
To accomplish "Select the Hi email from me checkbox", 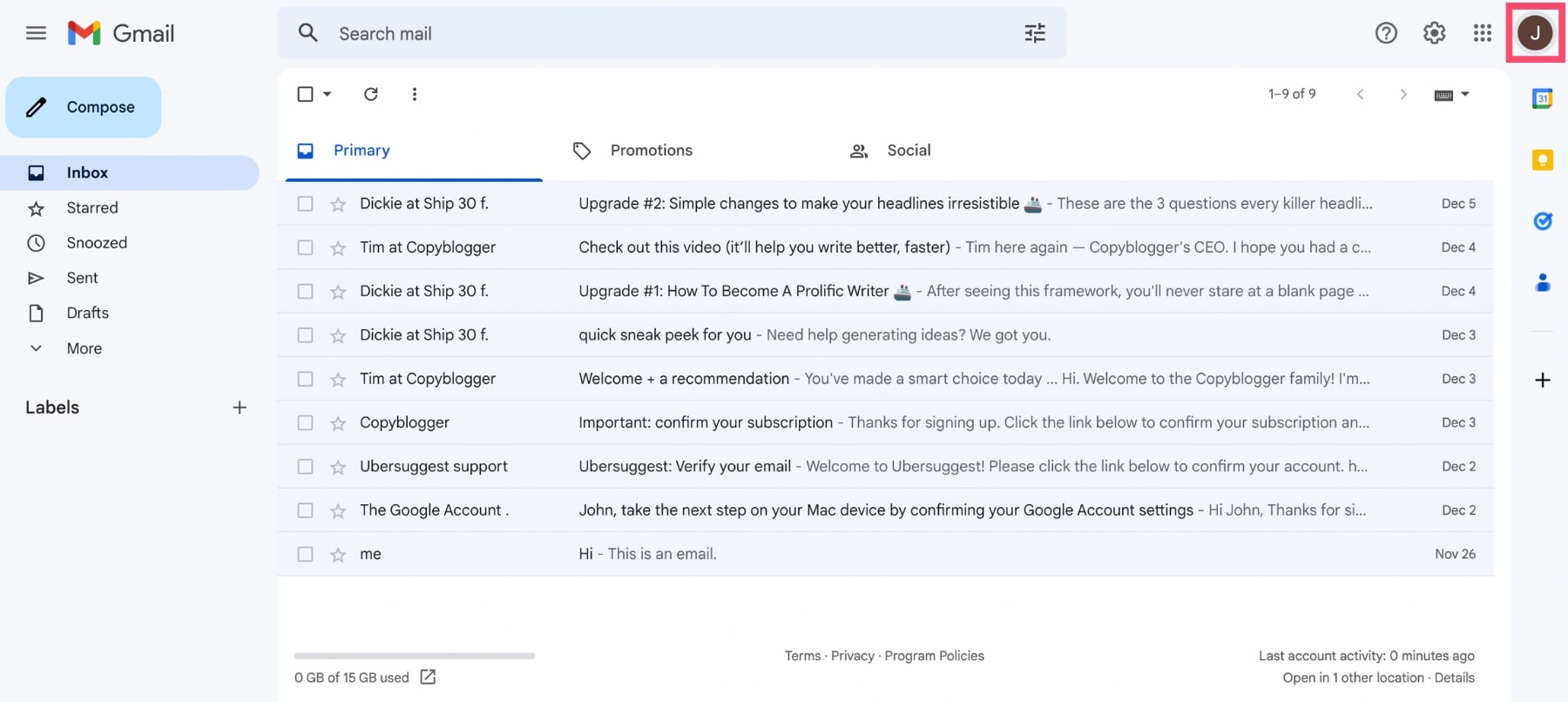I will click(x=305, y=554).
